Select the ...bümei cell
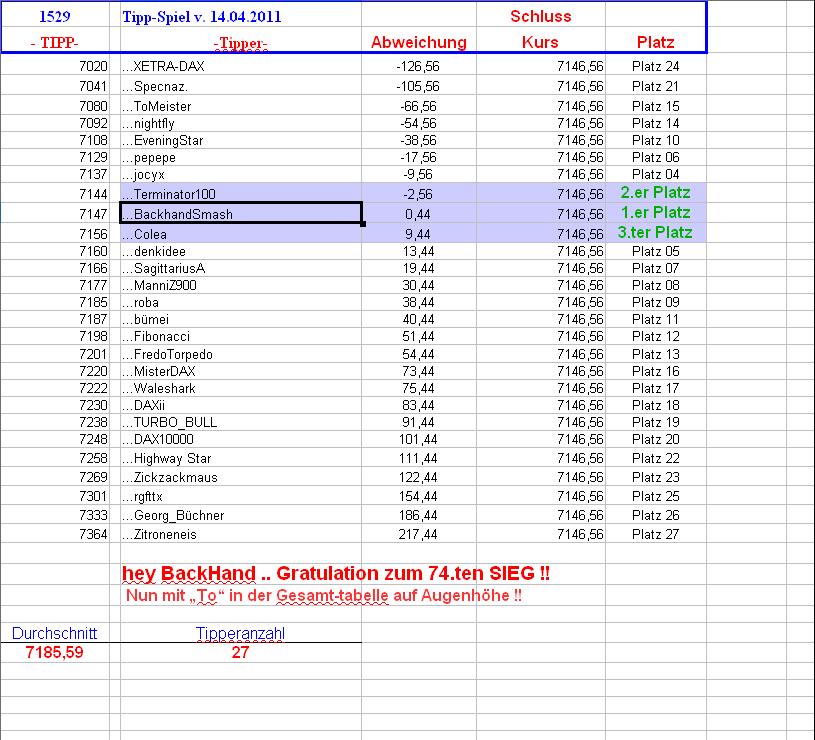This screenshot has width=815, height=740. click(241, 319)
